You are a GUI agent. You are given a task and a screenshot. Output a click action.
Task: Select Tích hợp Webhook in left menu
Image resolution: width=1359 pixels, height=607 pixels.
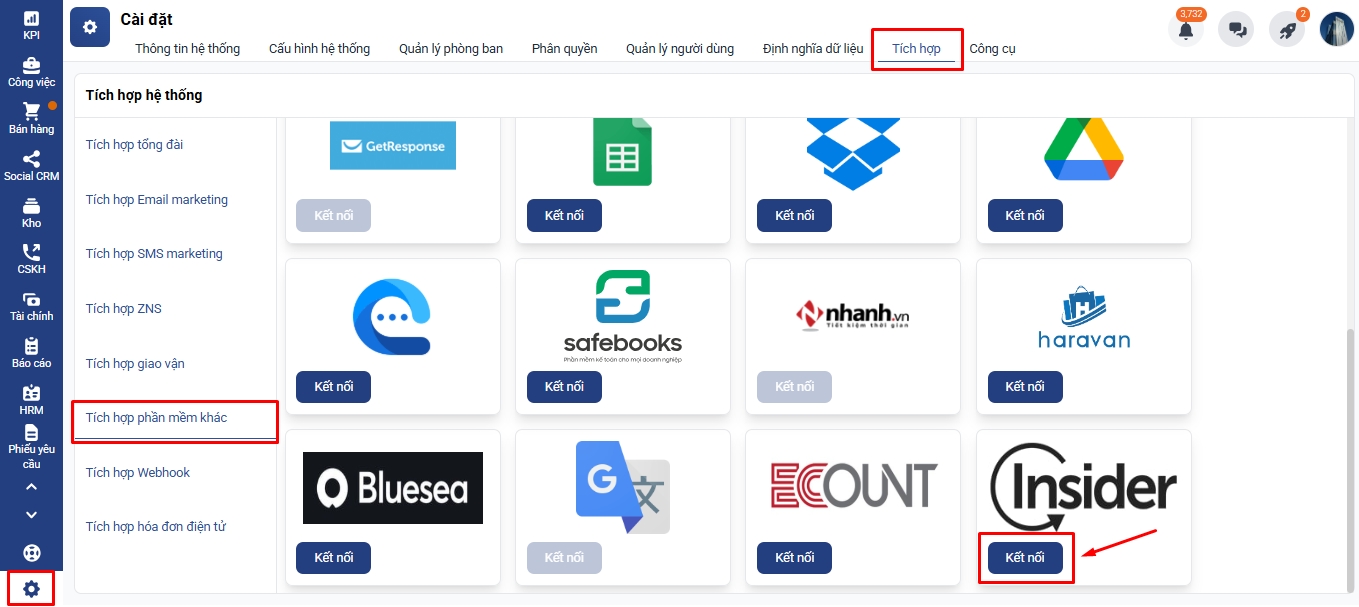click(138, 472)
